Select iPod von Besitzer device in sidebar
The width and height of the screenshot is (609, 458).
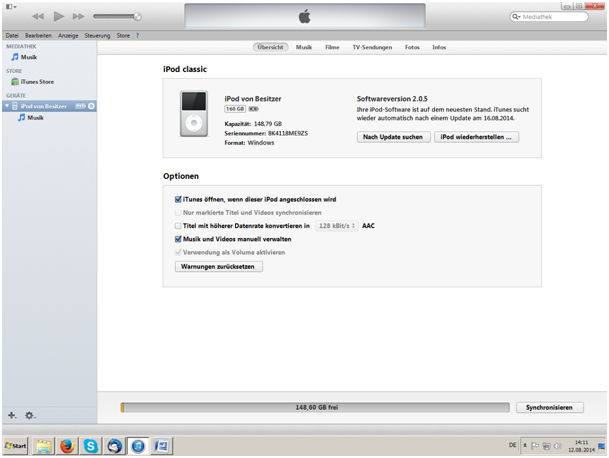[49, 106]
